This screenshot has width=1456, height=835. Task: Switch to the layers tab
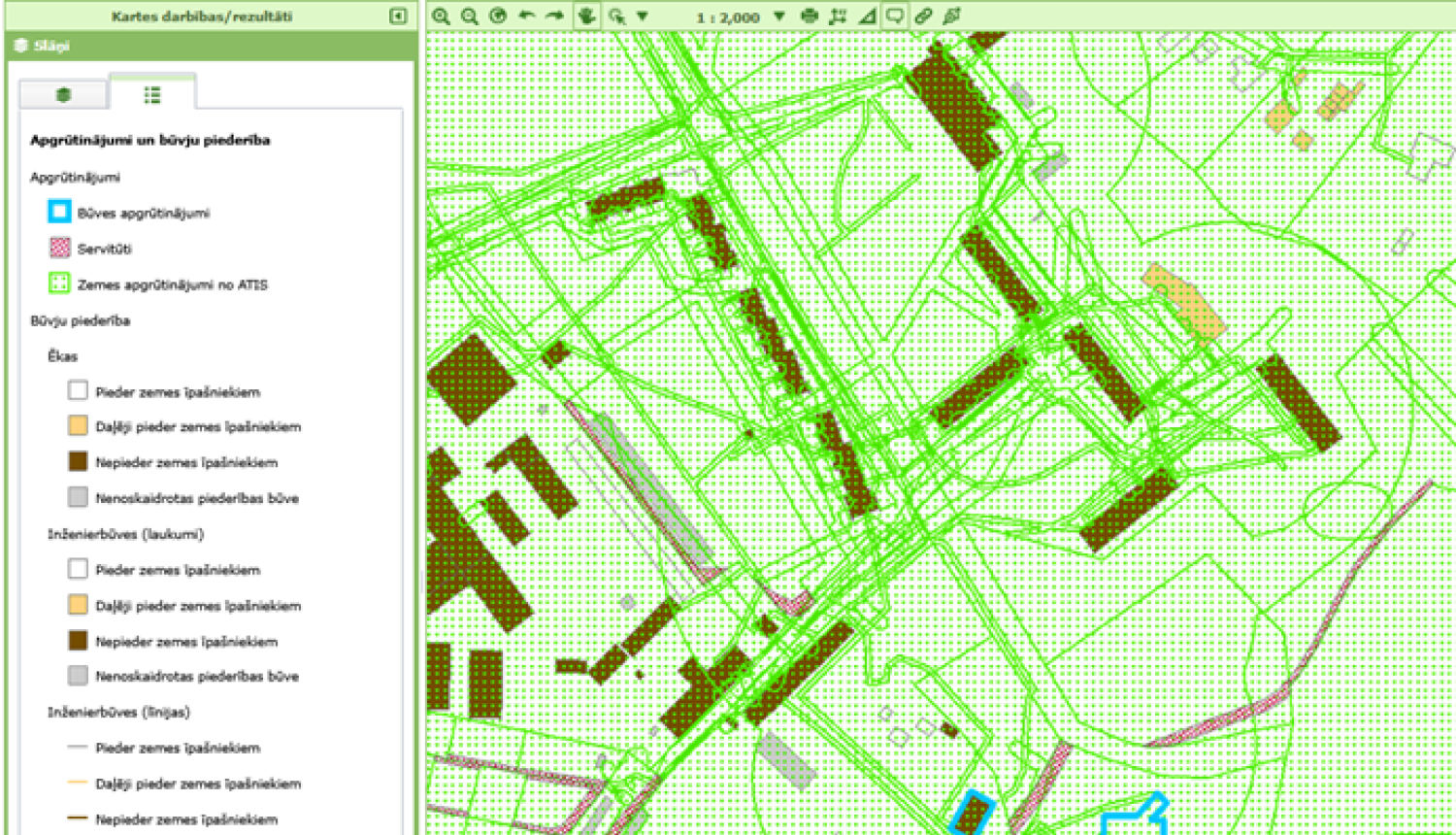[x=64, y=94]
